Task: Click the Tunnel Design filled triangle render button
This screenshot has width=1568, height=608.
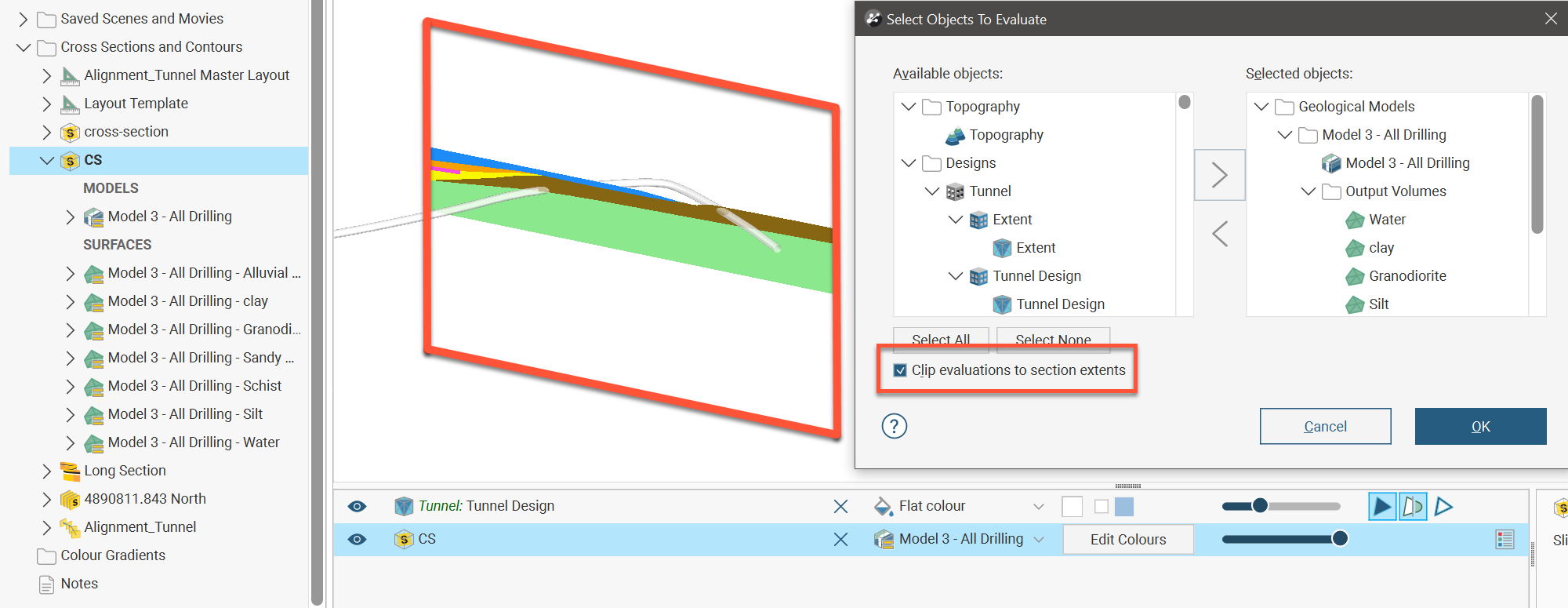Action: tap(1382, 507)
